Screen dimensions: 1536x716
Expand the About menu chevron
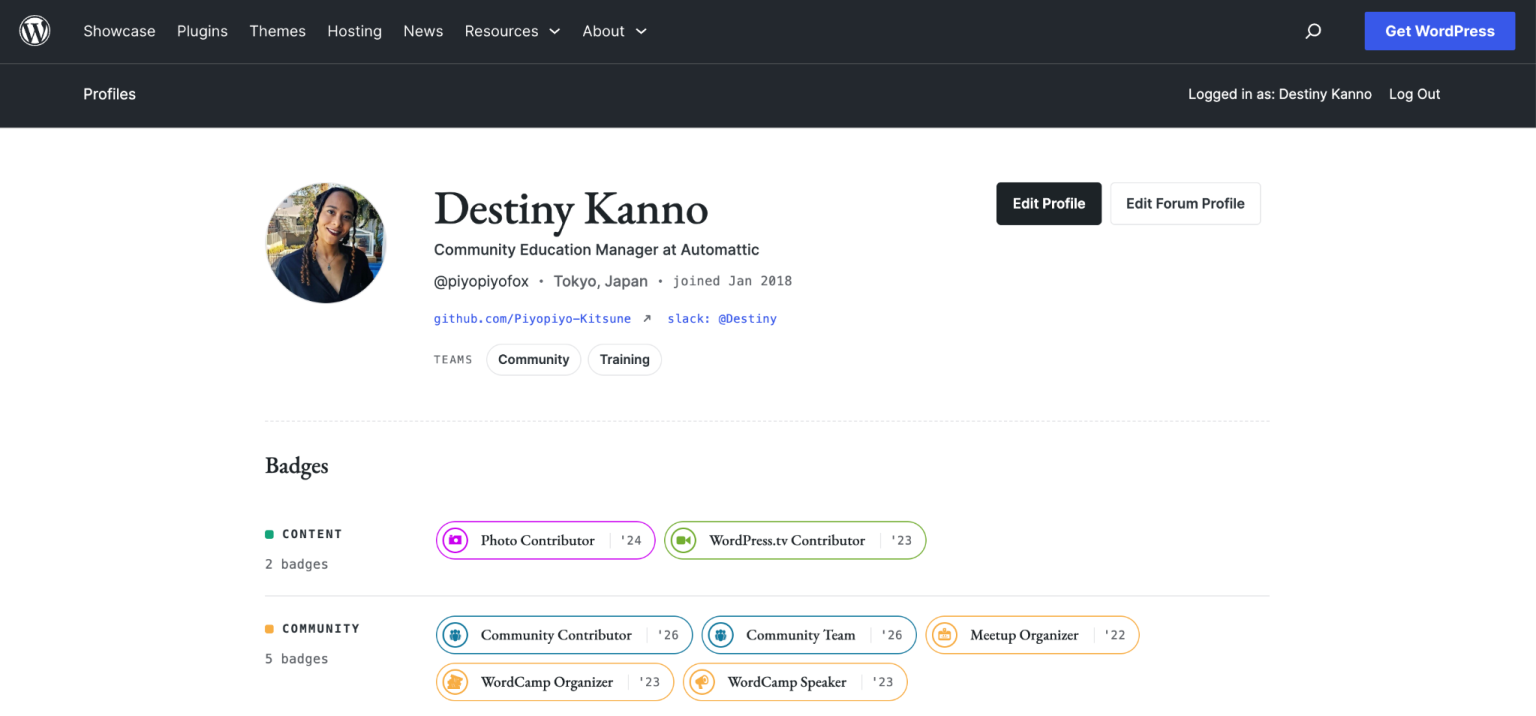pos(641,31)
